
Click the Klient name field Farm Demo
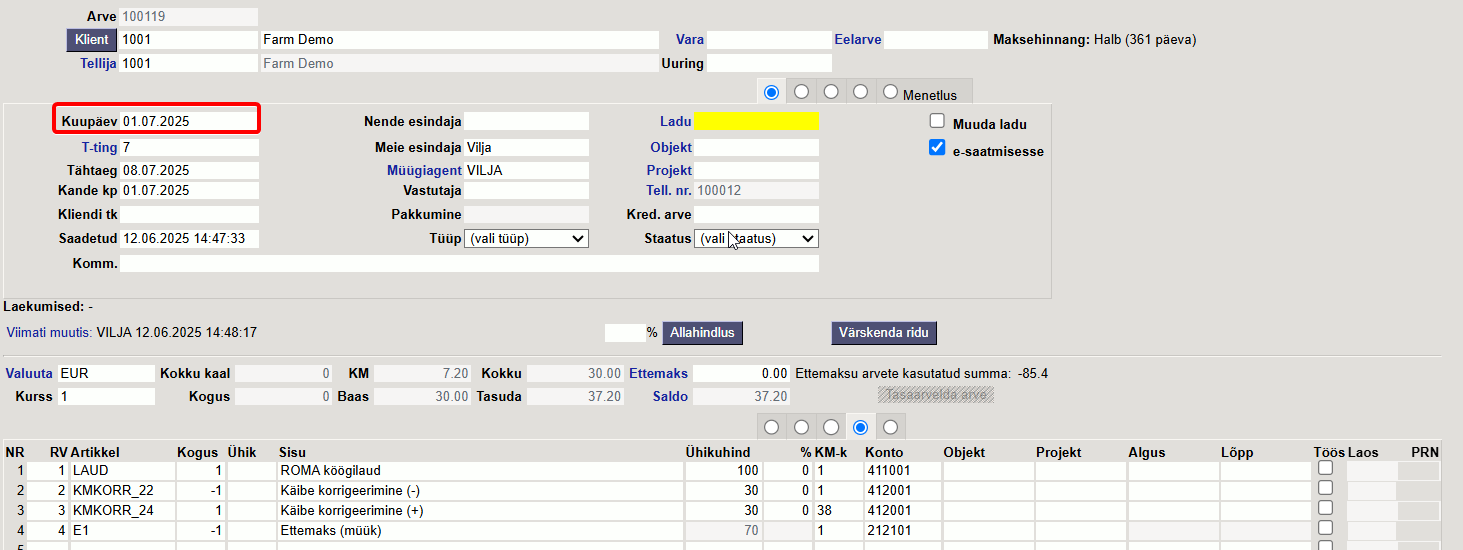pyautogui.click(x=460, y=40)
